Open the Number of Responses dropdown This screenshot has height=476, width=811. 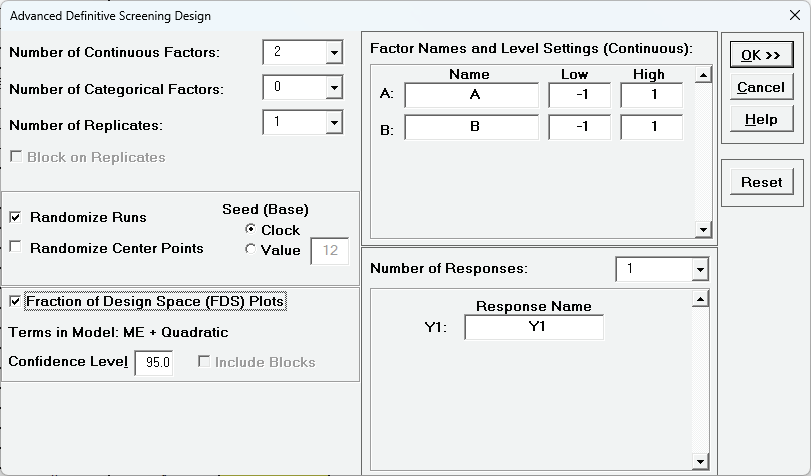point(699,270)
